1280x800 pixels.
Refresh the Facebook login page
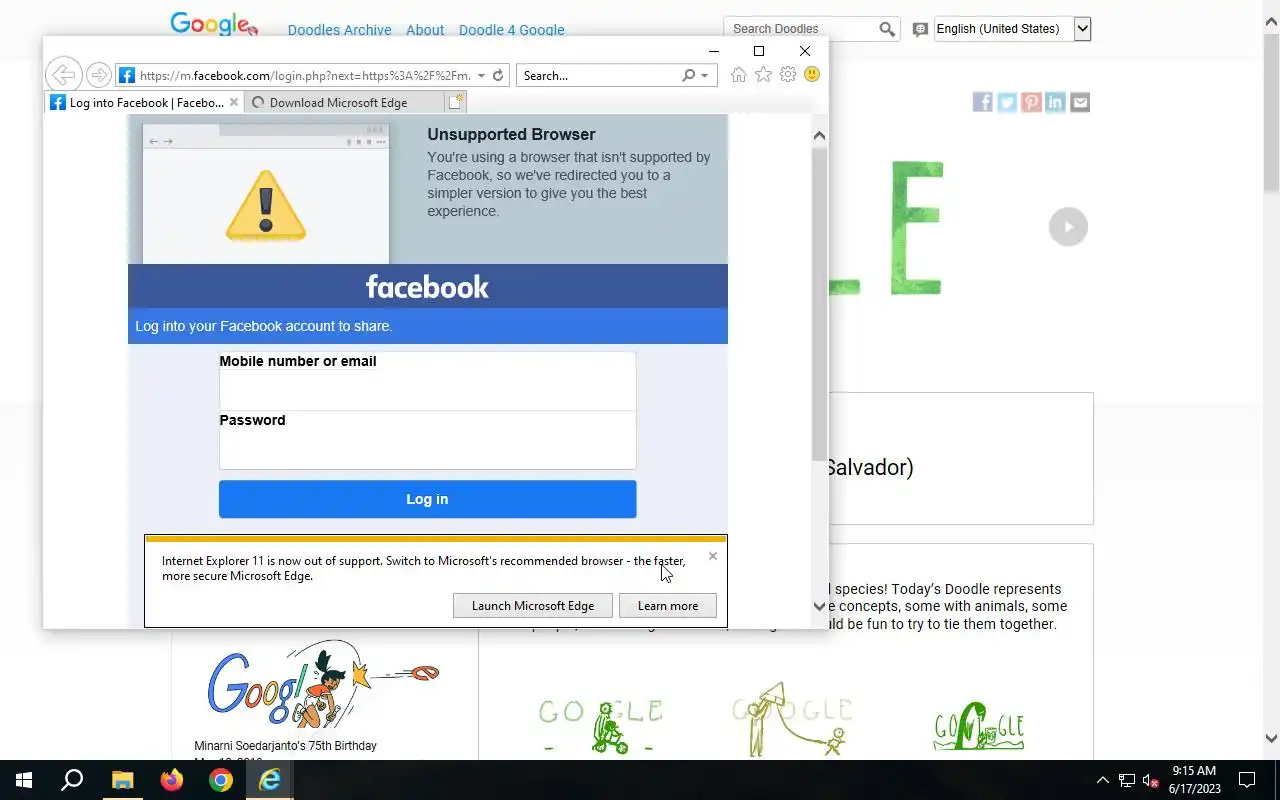[x=498, y=75]
